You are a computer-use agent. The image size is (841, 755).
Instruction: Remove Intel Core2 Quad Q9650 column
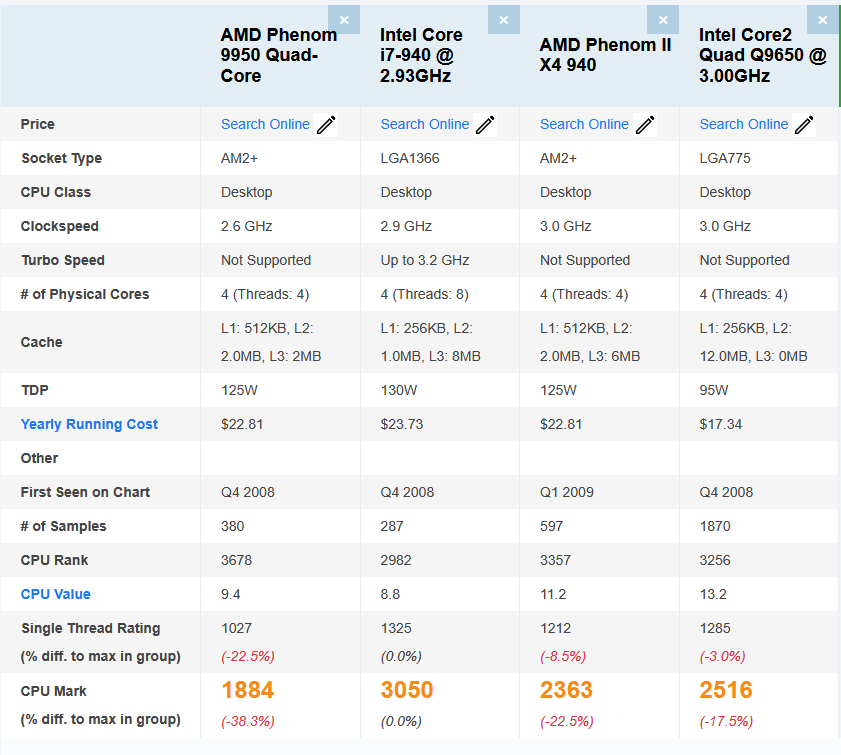(x=823, y=20)
